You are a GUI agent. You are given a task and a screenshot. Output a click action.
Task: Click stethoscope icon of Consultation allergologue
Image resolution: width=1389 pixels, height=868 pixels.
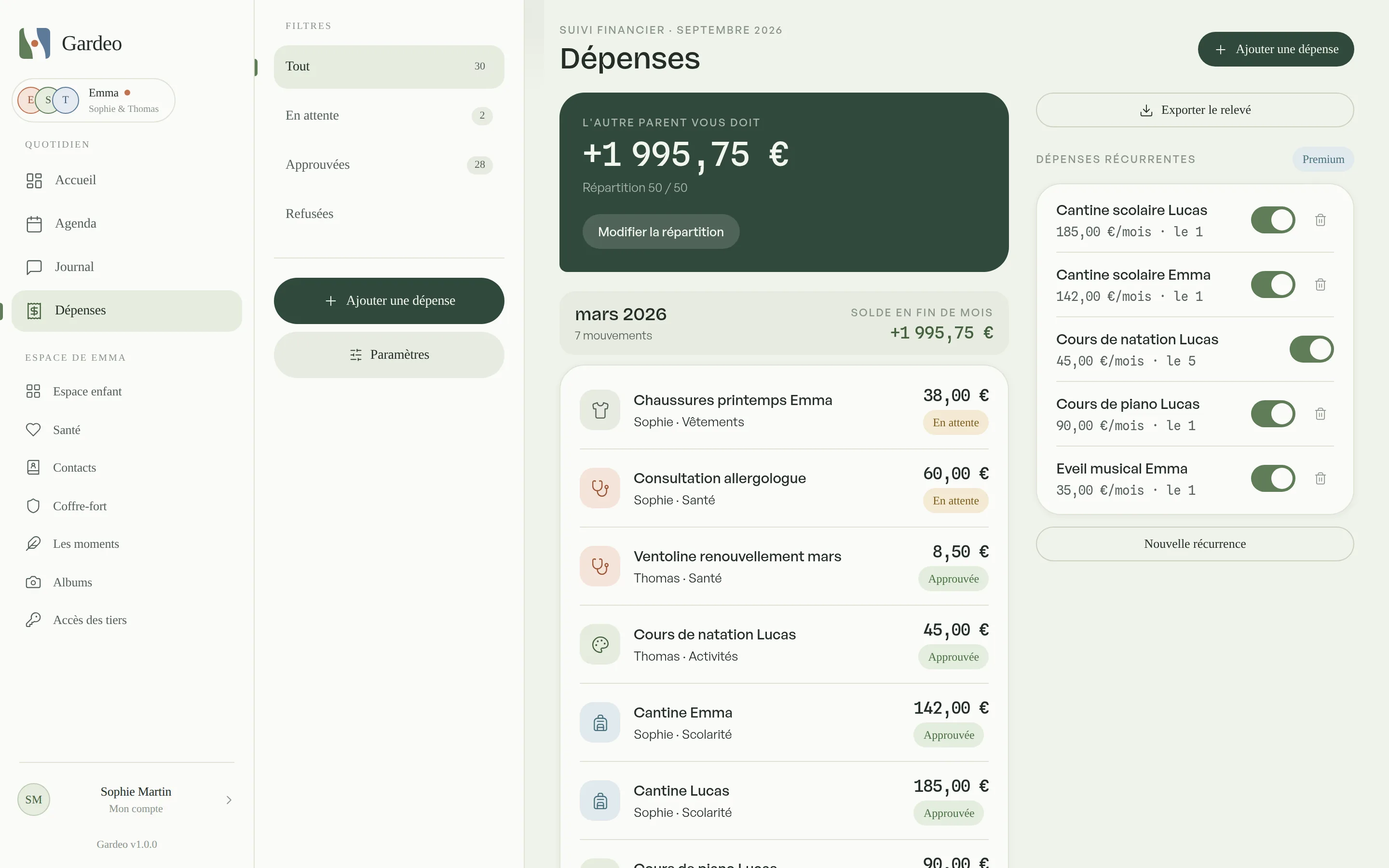tap(600, 488)
